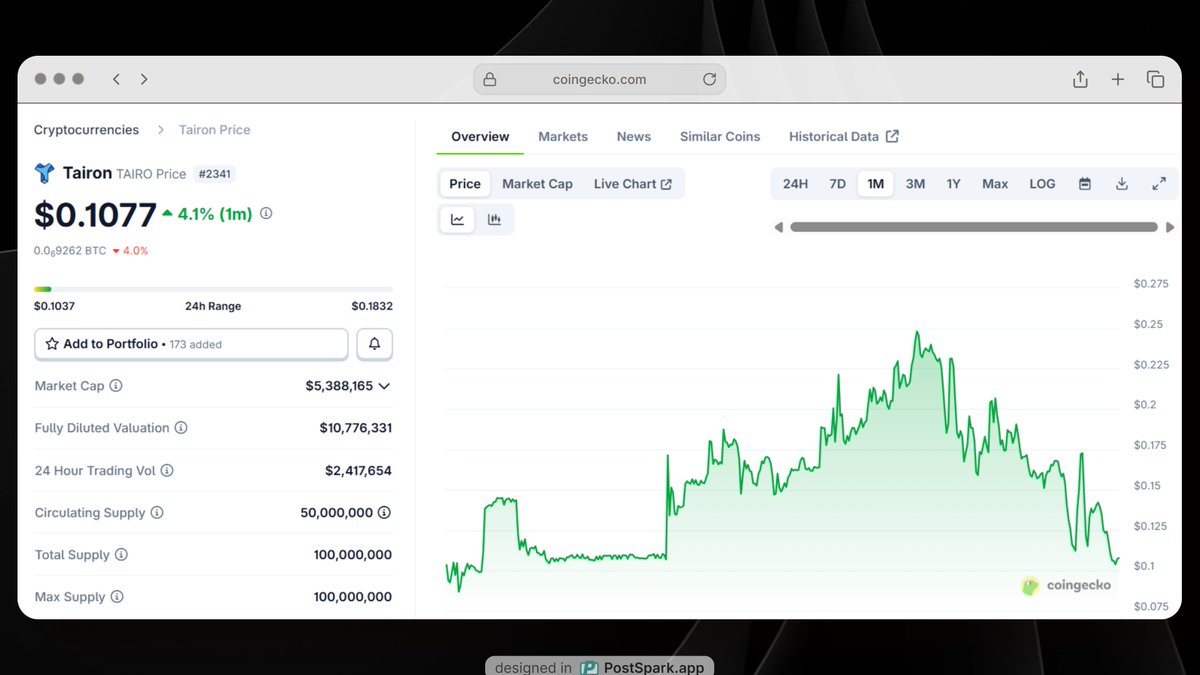Click the Cryptocurrencies breadcrumb link
Viewport: 1200px width, 675px height.
86,130
